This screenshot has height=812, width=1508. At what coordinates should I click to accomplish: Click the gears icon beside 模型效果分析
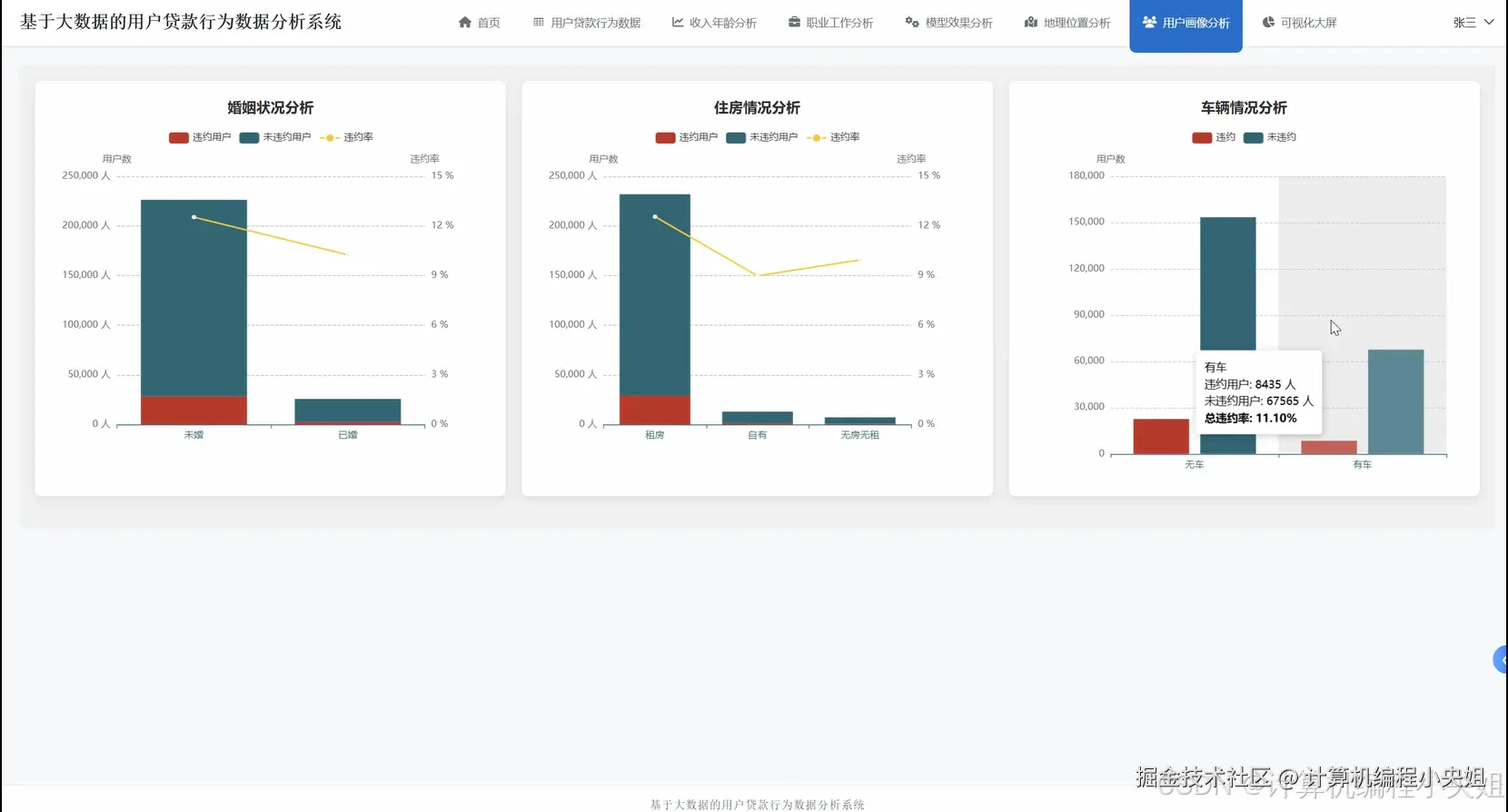[x=912, y=22]
